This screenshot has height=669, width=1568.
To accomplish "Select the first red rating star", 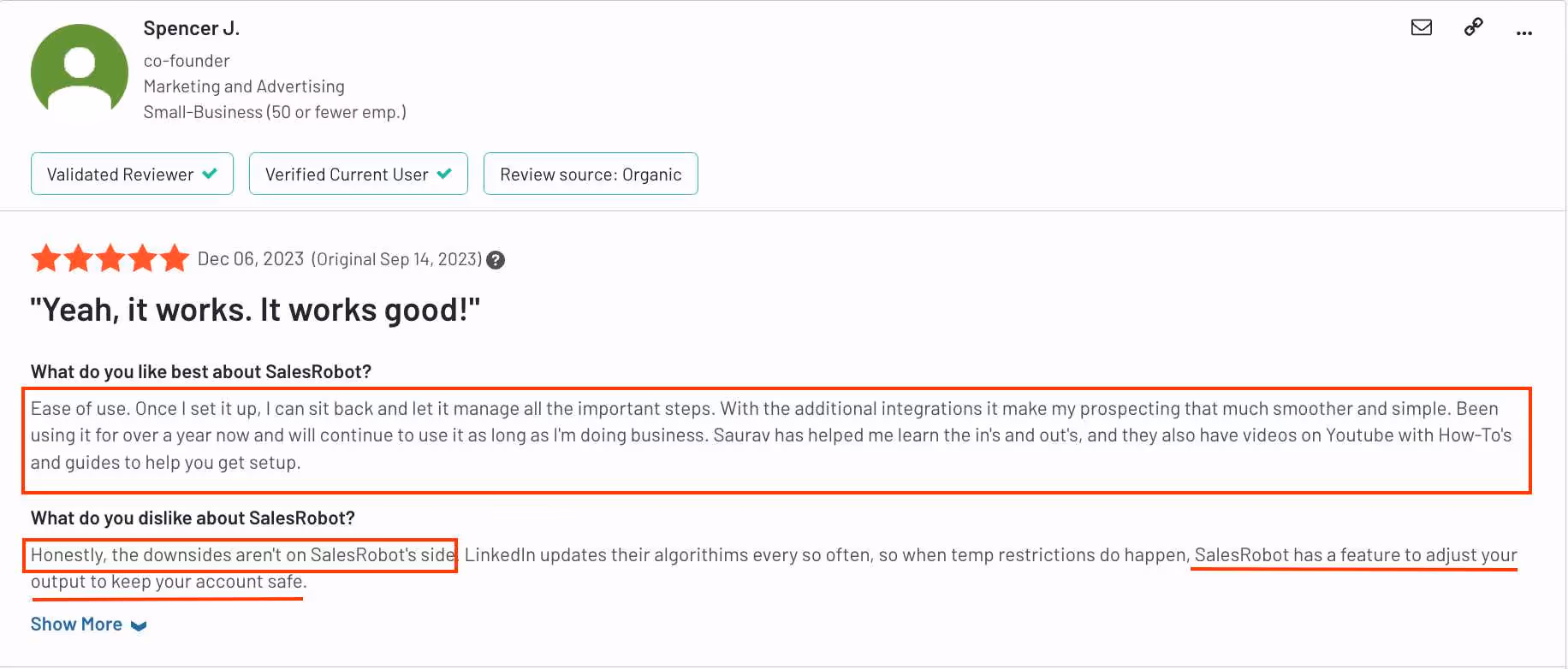I will (x=46, y=258).
